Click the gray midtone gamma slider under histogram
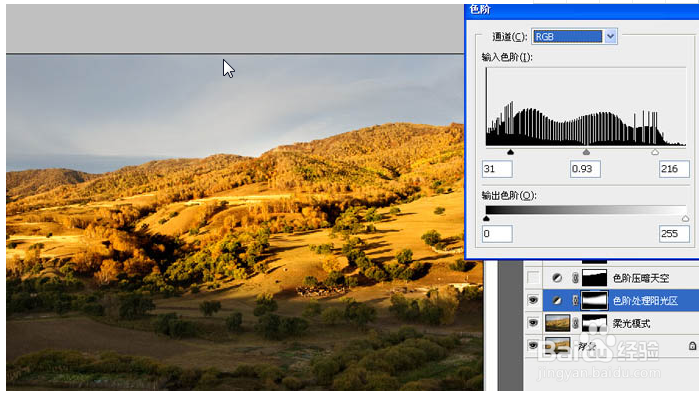 pos(586,152)
